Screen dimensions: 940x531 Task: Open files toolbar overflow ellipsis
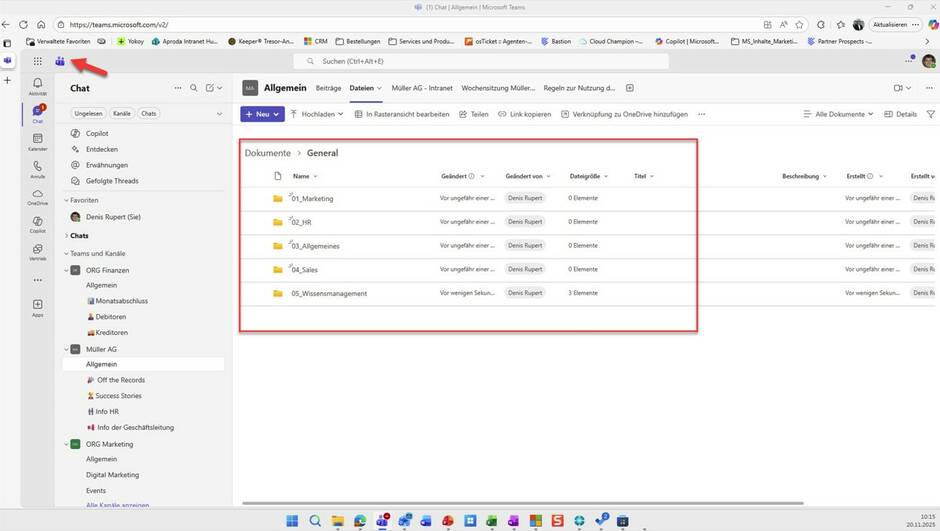click(701, 114)
